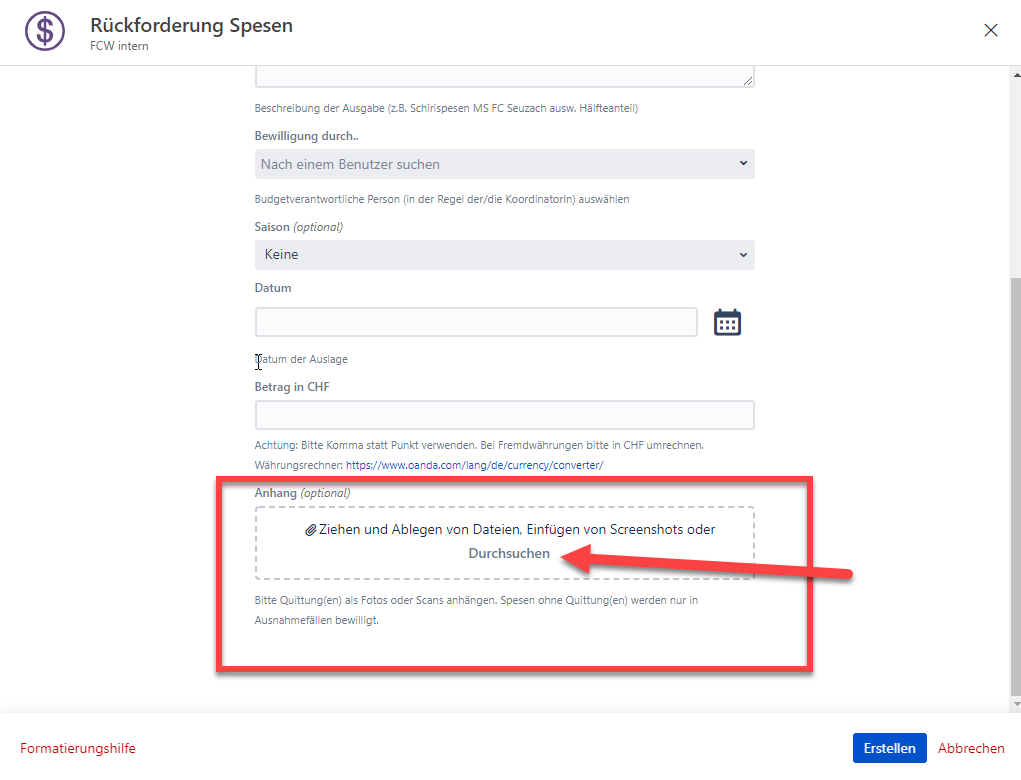Expand the Saison dropdown showing Keine
Viewport: 1021px width, 780px height.
pos(504,255)
